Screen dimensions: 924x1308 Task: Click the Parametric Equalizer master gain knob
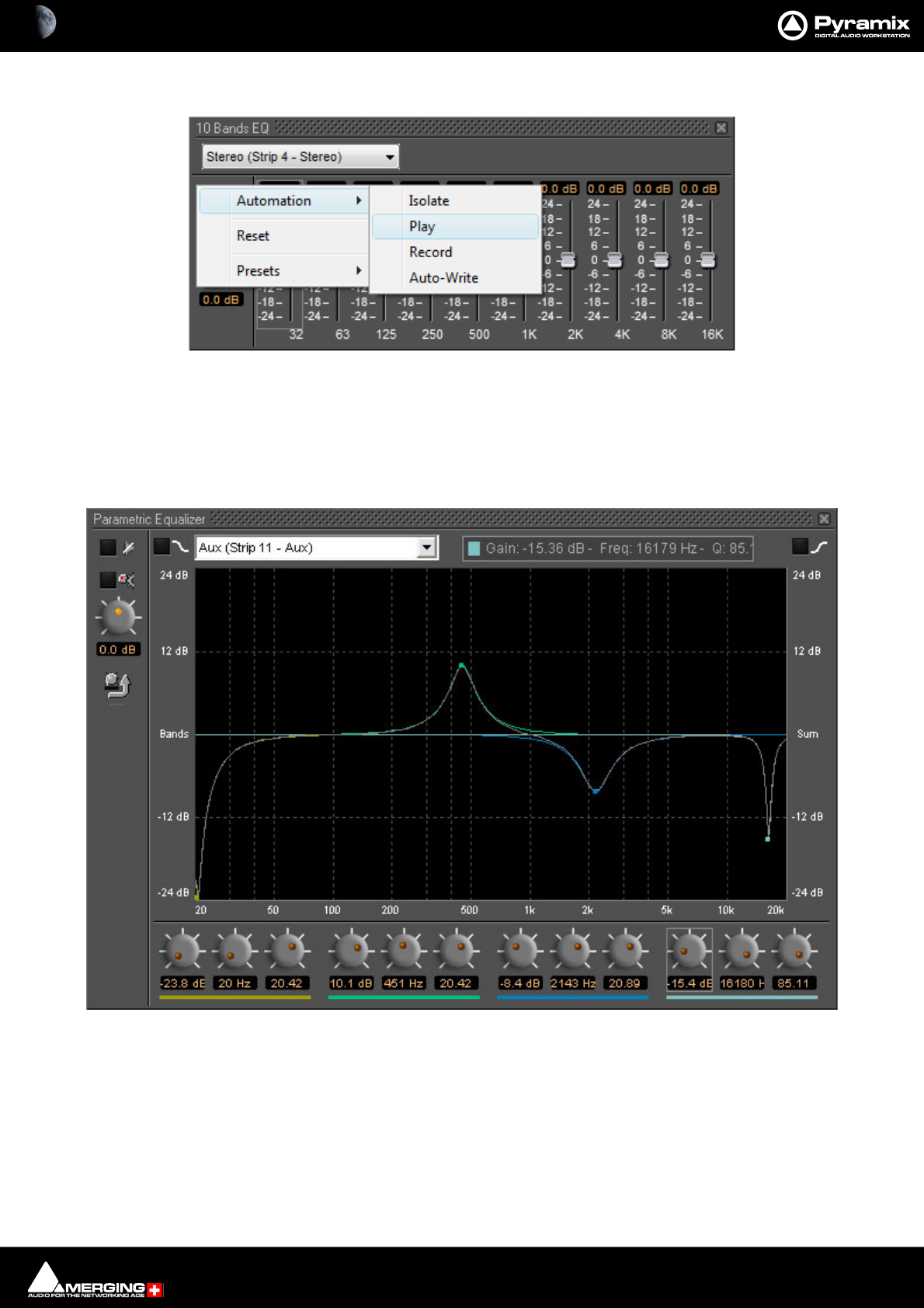tap(118, 618)
